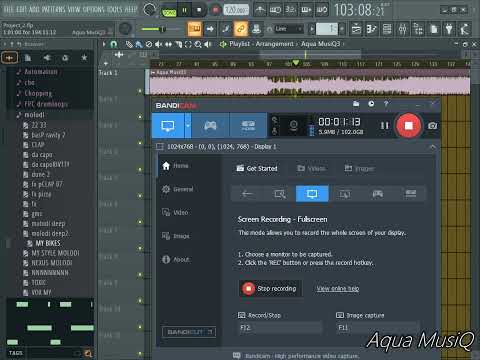Switch to the Videos tab in Bandicam
This screenshot has width=480, height=360.
[311, 168]
